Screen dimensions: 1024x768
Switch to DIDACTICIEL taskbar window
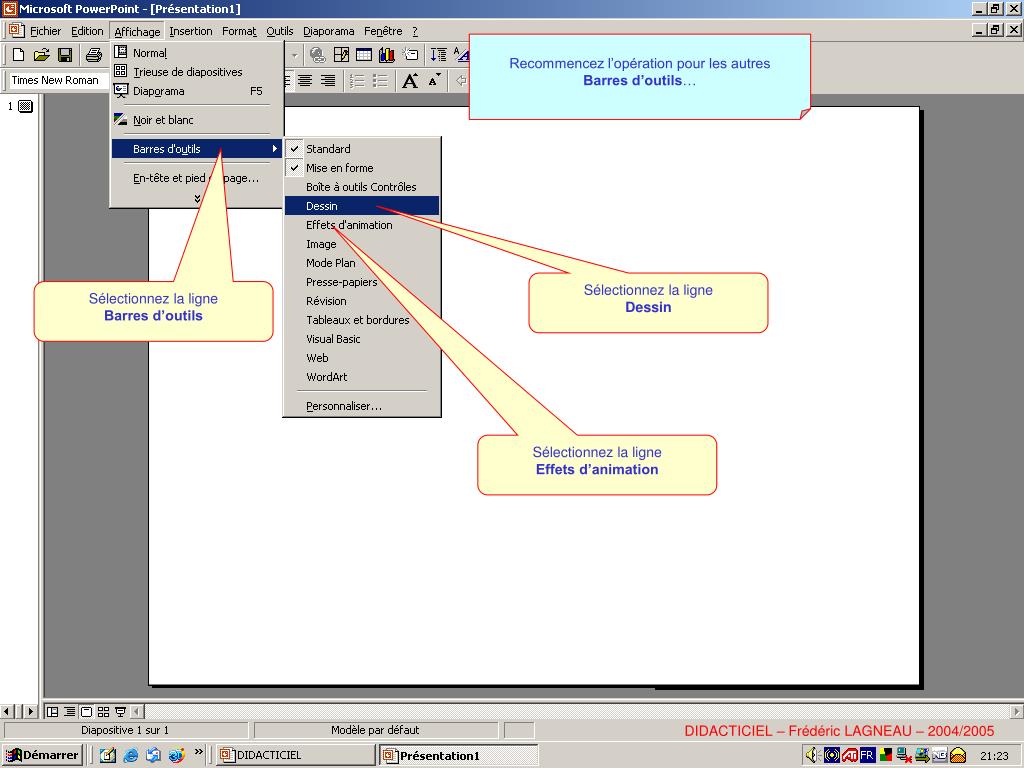tap(295, 755)
